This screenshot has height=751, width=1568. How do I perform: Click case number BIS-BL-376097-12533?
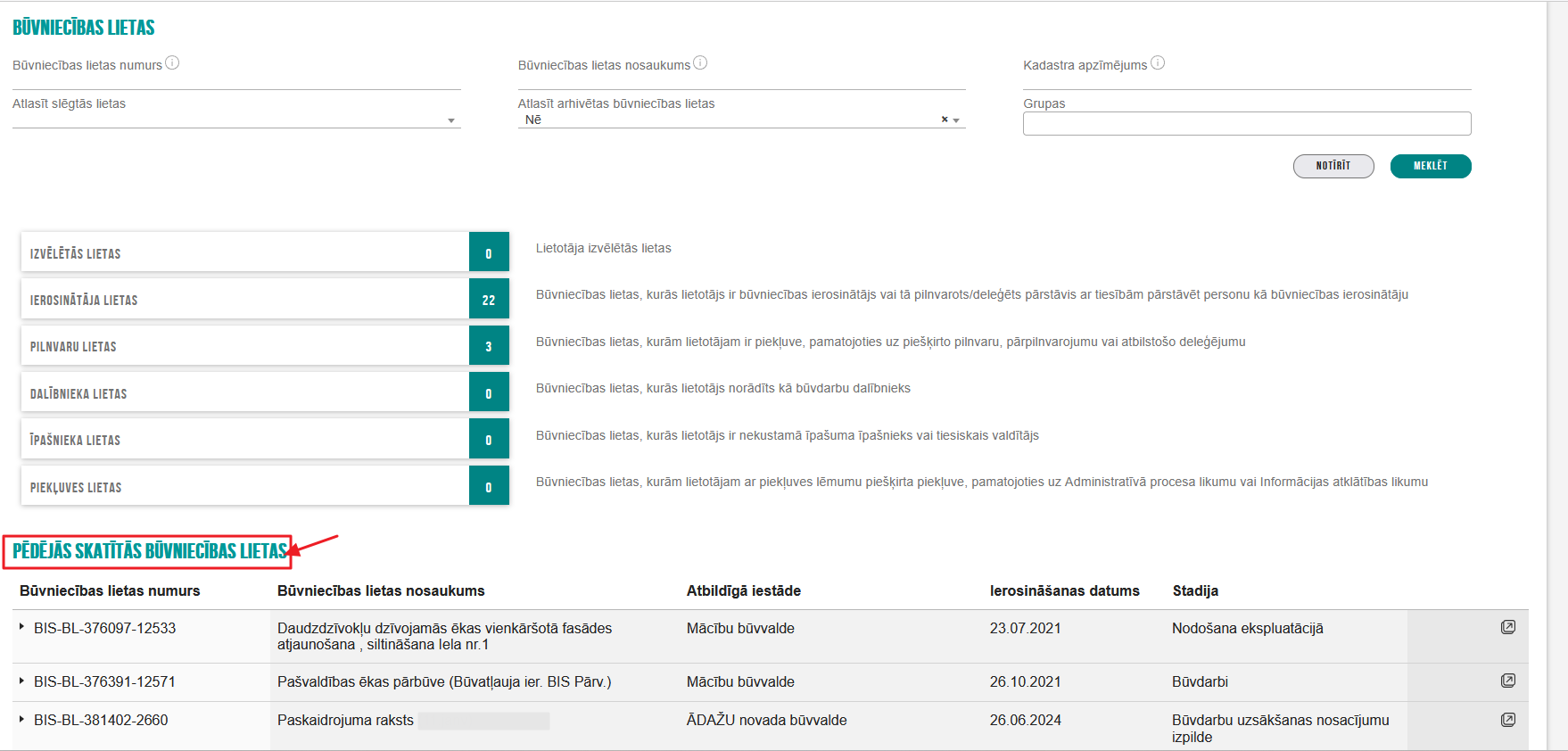click(x=105, y=628)
